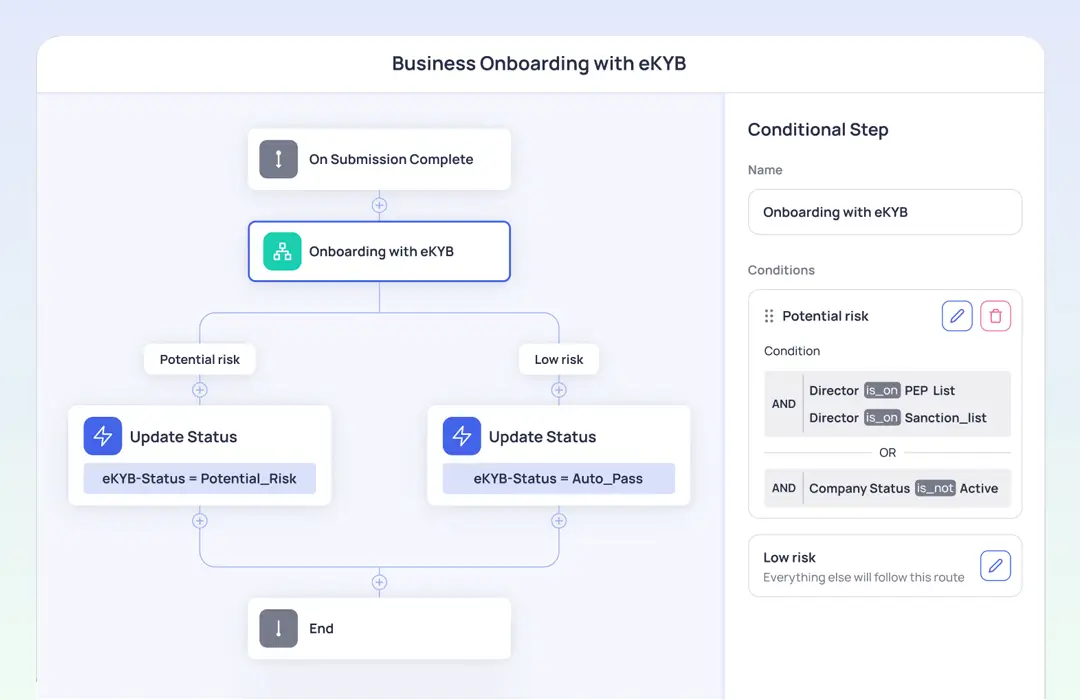This screenshot has width=1080, height=700.
Task: Toggle the is_on operator for PEP List
Action: [881, 390]
